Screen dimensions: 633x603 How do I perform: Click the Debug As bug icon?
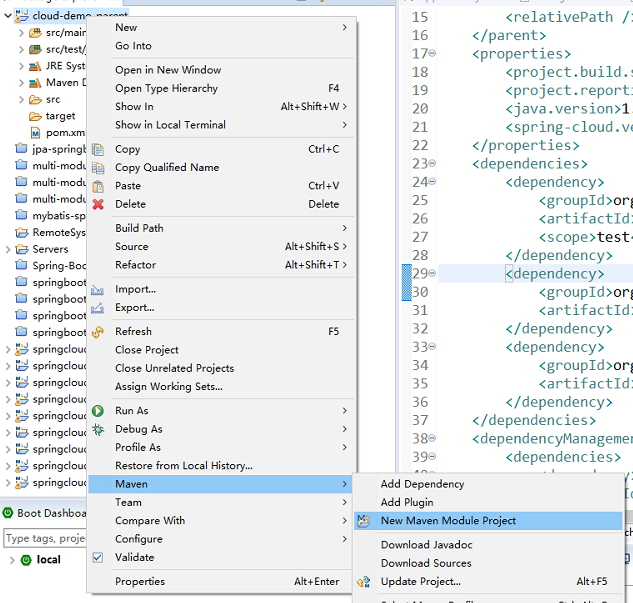coord(98,429)
